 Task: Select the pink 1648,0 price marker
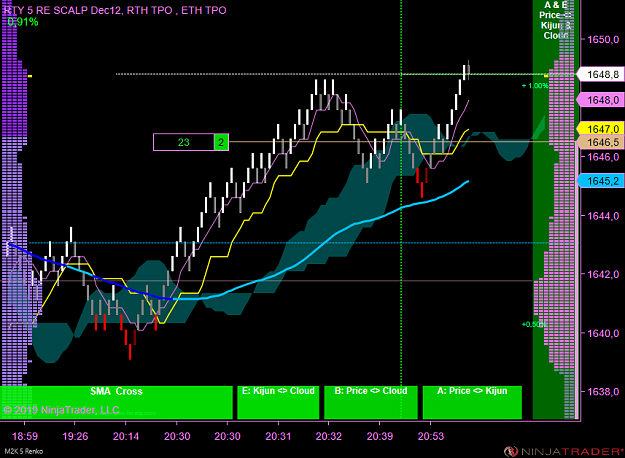[x=601, y=100]
